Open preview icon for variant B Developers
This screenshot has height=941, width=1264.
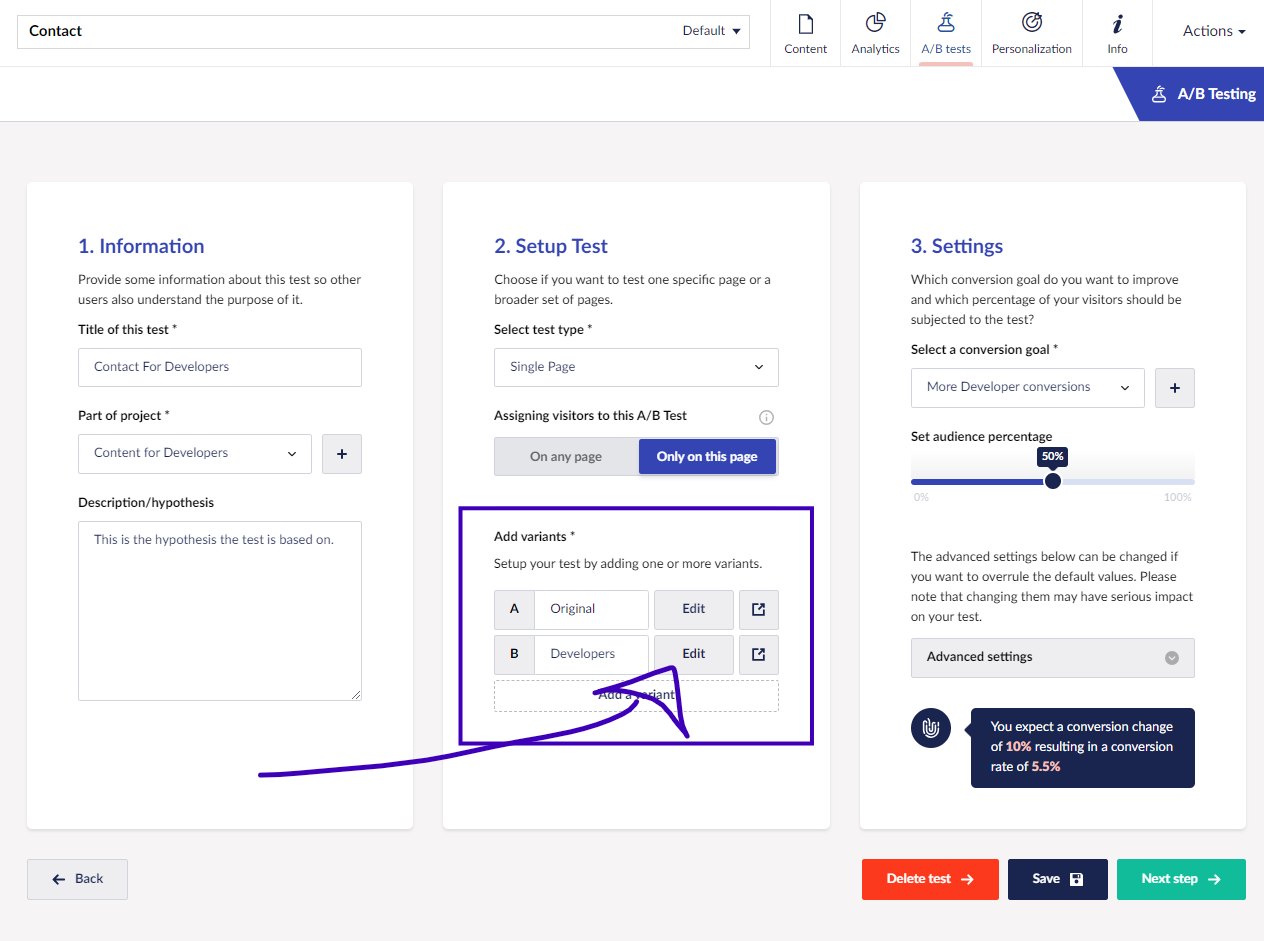click(758, 654)
